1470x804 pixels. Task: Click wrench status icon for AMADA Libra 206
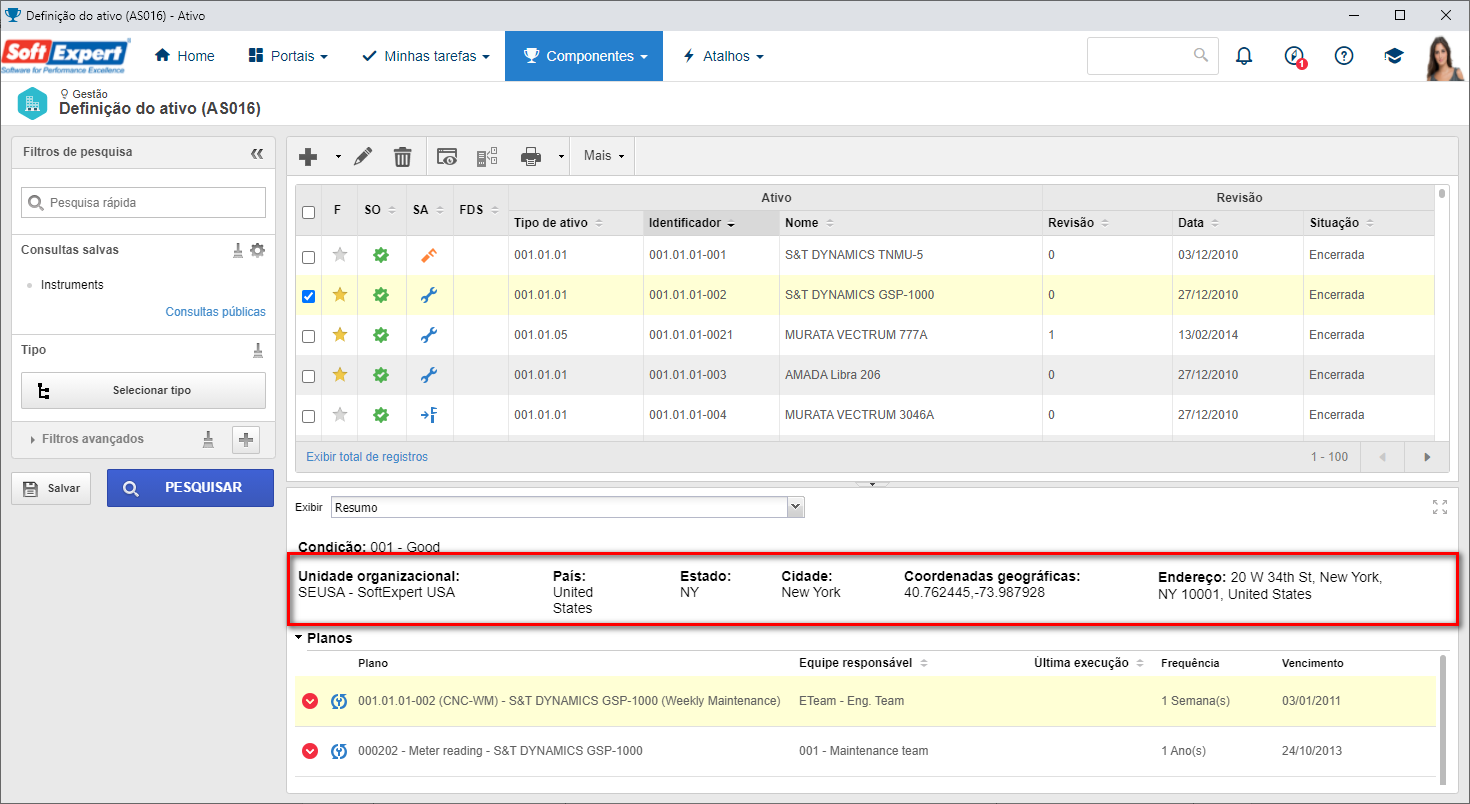(x=429, y=375)
